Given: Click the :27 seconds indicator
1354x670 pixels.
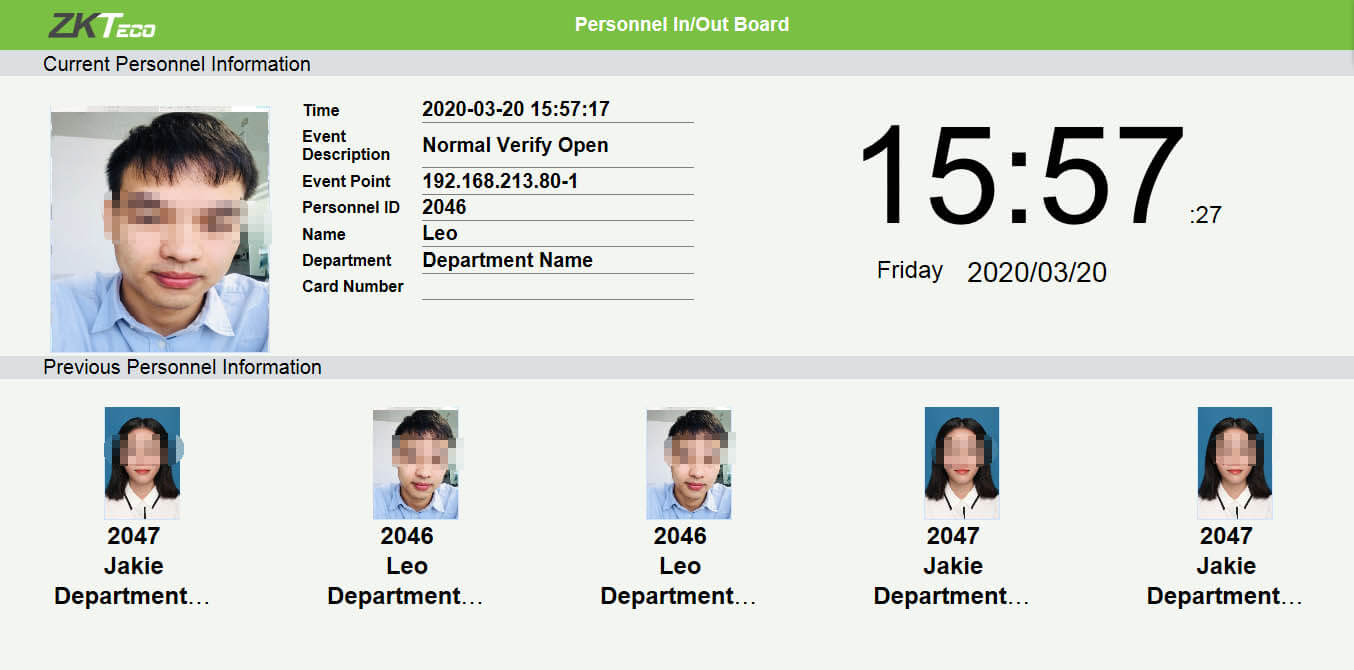Looking at the screenshot, I should tap(1205, 215).
